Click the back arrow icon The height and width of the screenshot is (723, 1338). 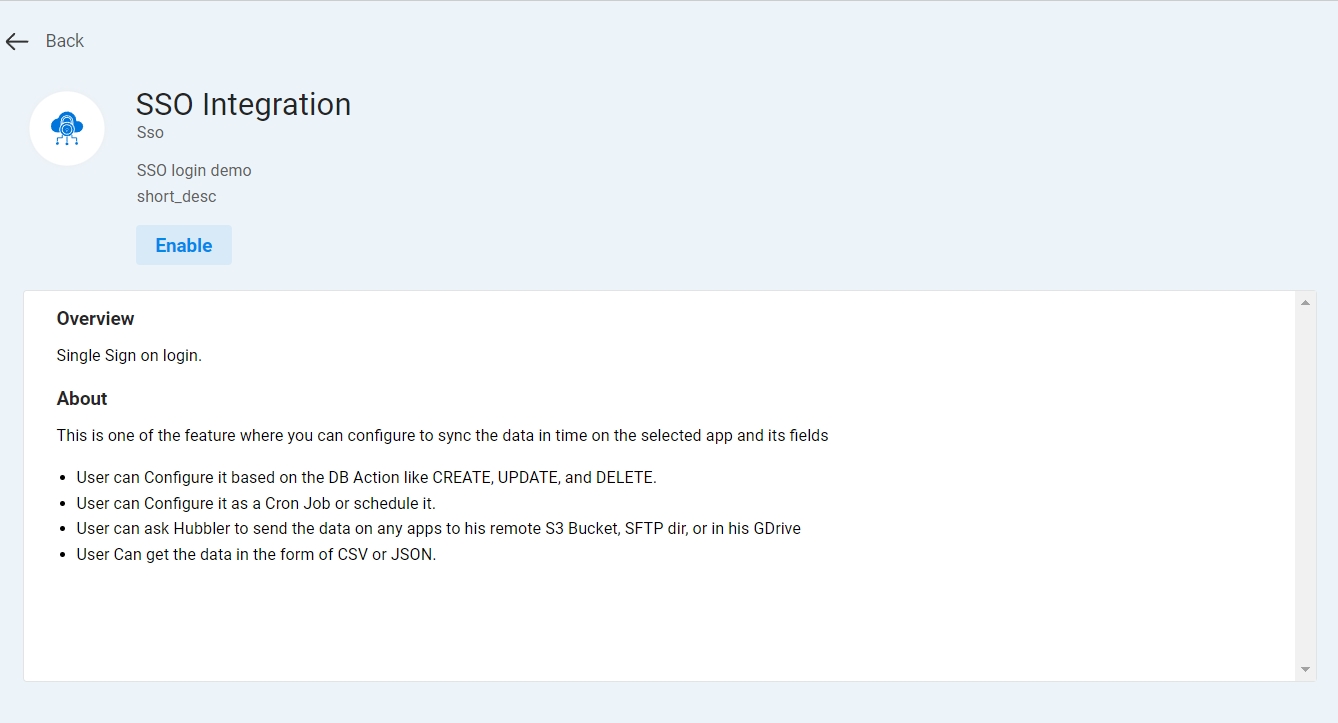click(17, 41)
